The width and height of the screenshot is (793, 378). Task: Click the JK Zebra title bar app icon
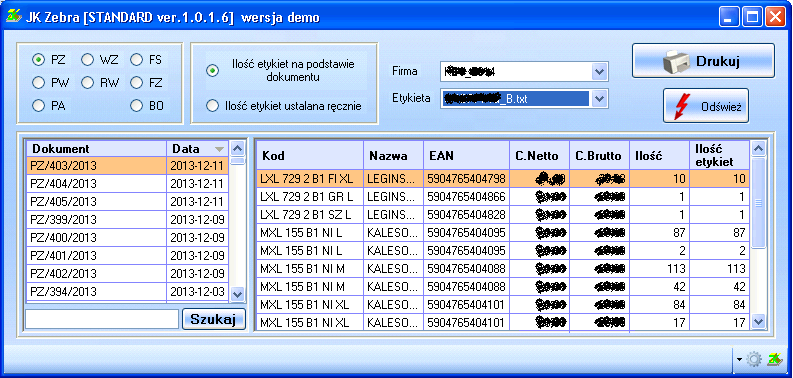click(x=13, y=16)
